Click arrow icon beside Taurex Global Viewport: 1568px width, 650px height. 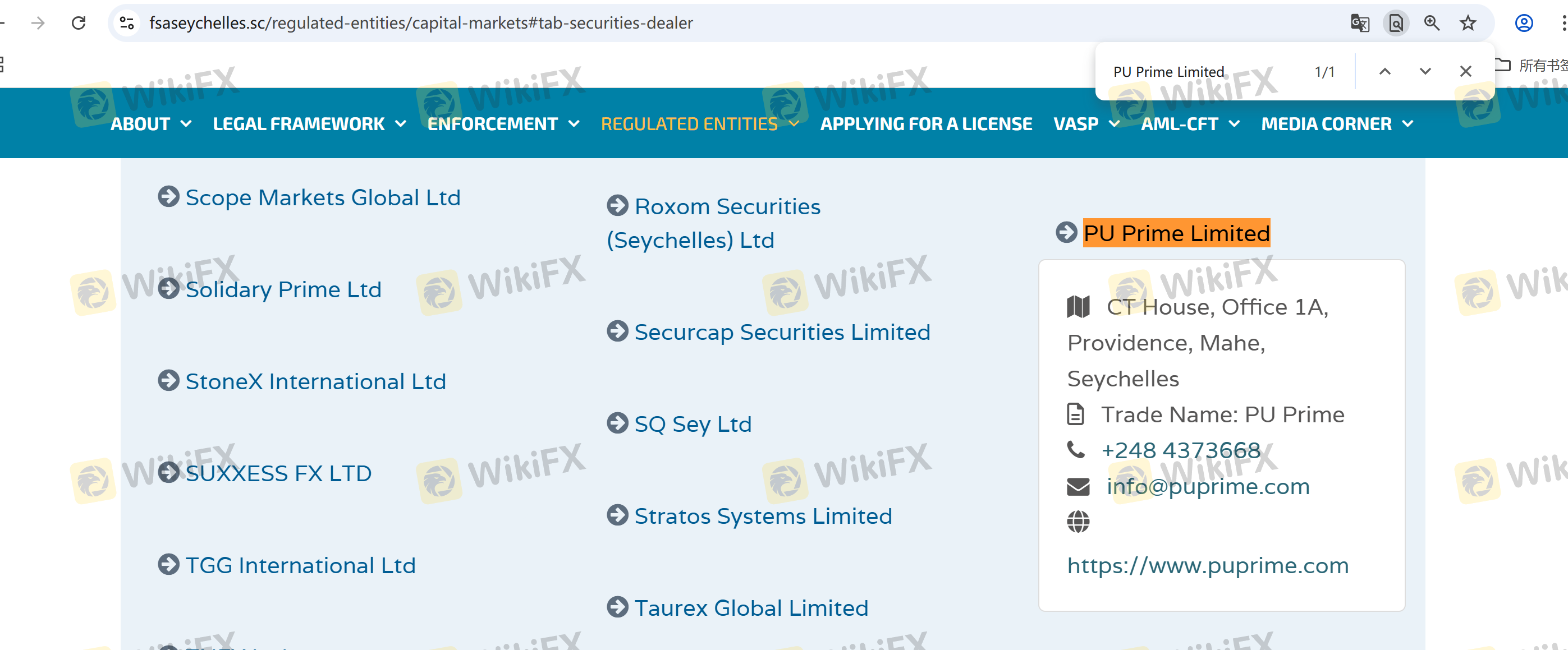[x=617, y=607]
